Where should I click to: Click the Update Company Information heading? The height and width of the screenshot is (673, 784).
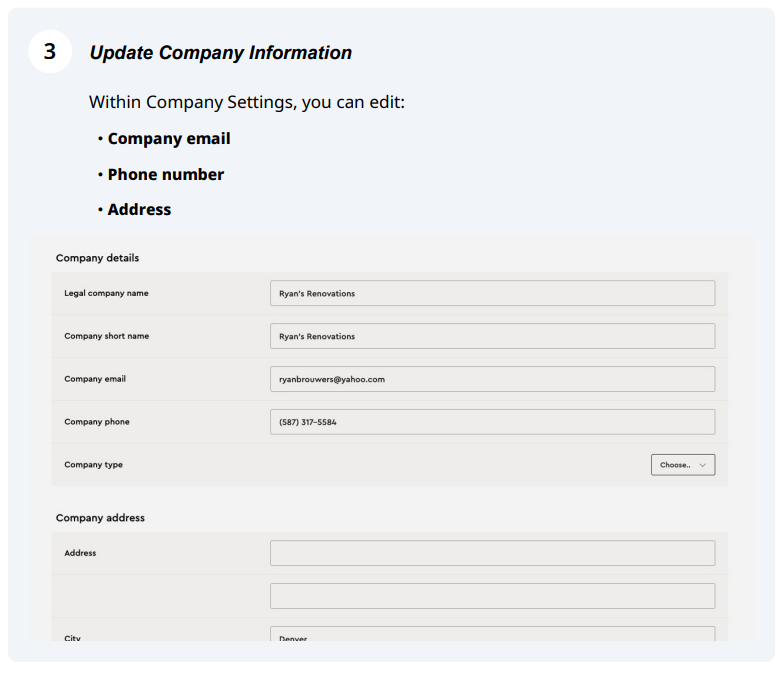pyautogui.click(x=220, y=53)
